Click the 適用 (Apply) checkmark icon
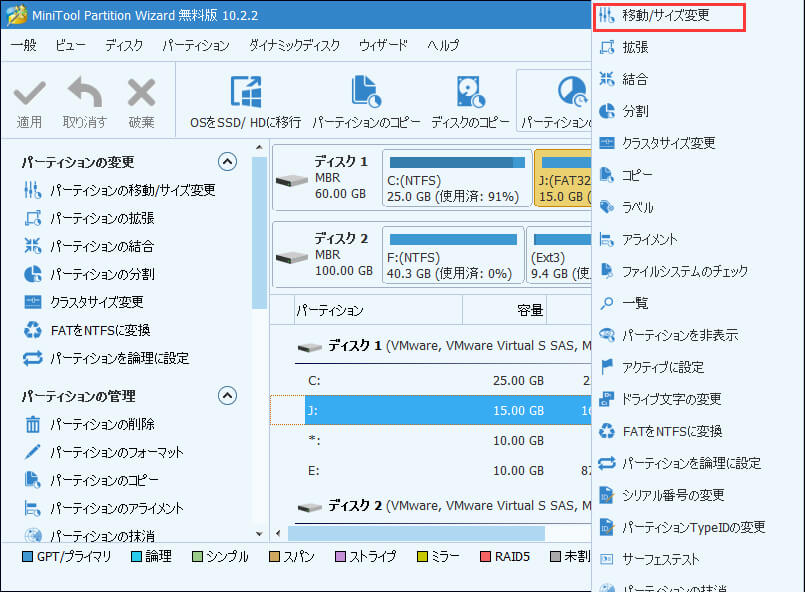 (x=30, y=94)
